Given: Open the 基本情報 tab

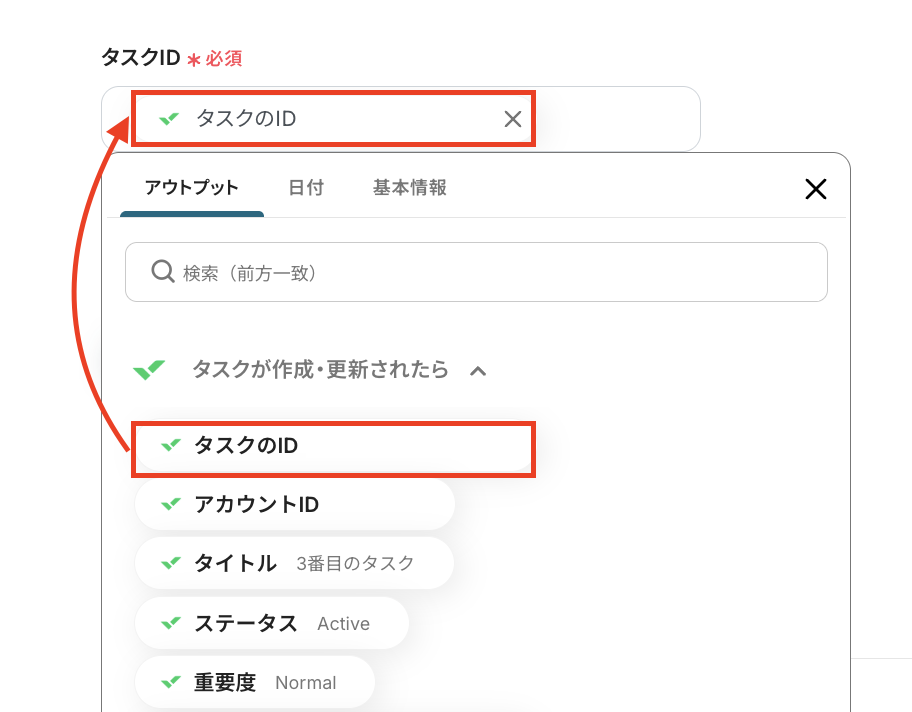Looking at the screenshot, I should (x=409, y=188).
